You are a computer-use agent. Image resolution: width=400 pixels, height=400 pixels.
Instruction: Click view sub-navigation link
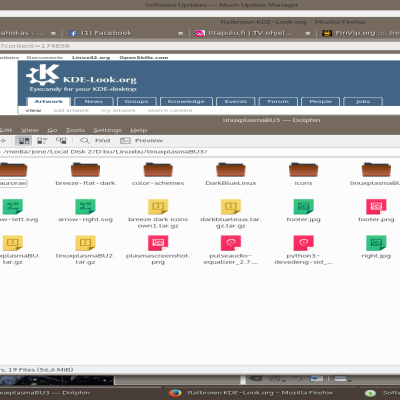click(x=33, y=110)
